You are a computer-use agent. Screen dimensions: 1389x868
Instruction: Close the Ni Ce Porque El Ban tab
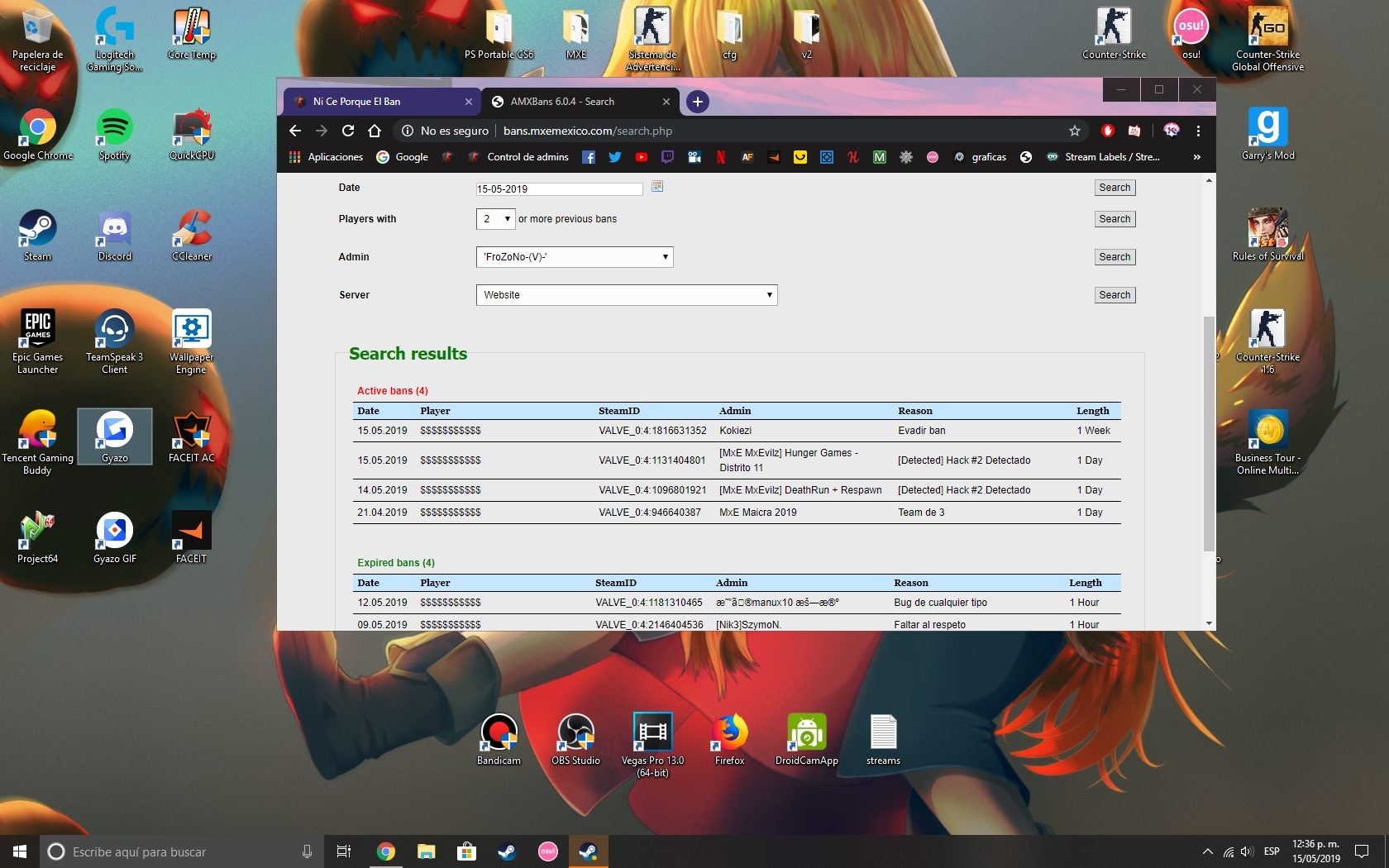469,102
